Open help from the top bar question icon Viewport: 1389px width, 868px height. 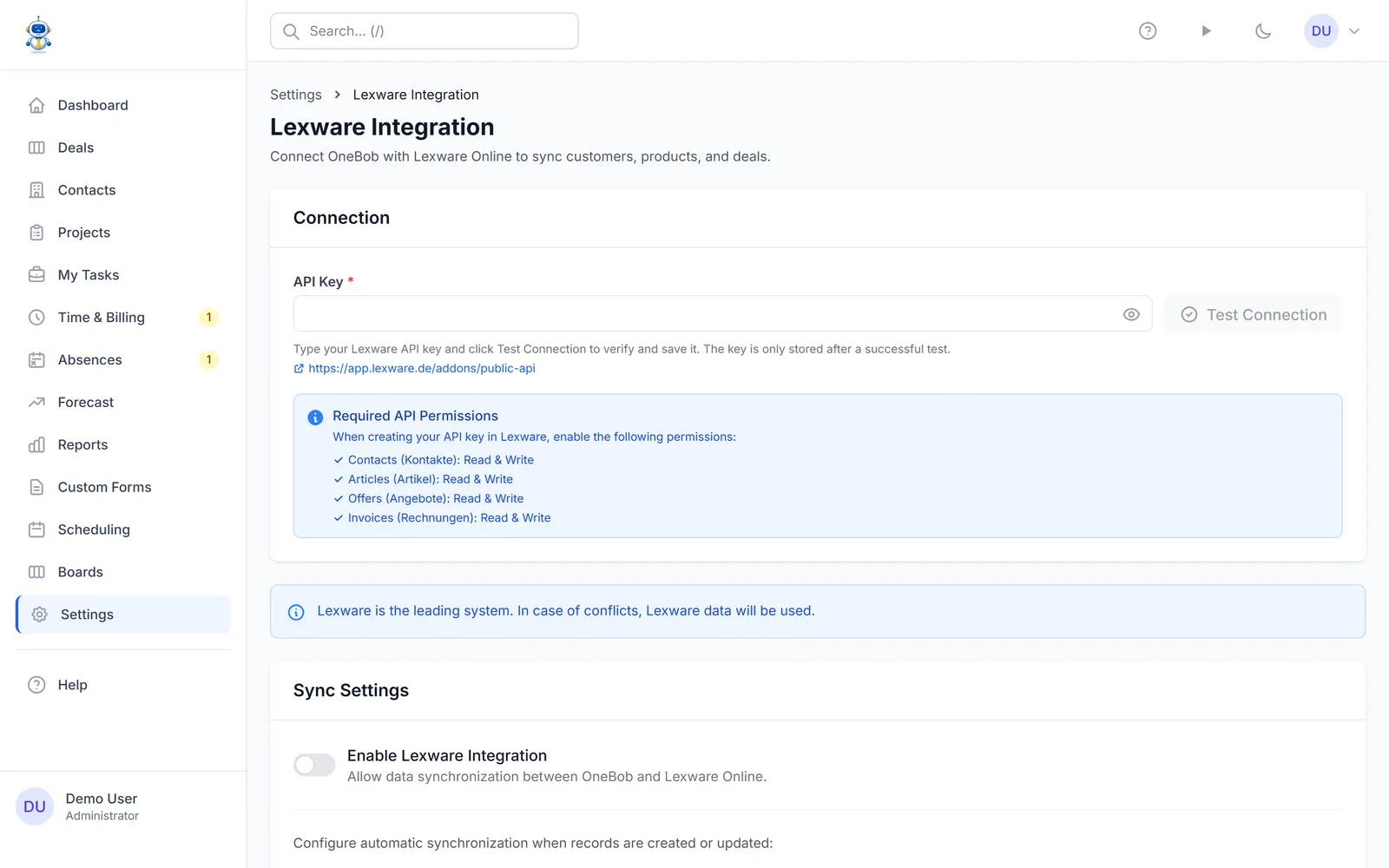click(1148, 31)
